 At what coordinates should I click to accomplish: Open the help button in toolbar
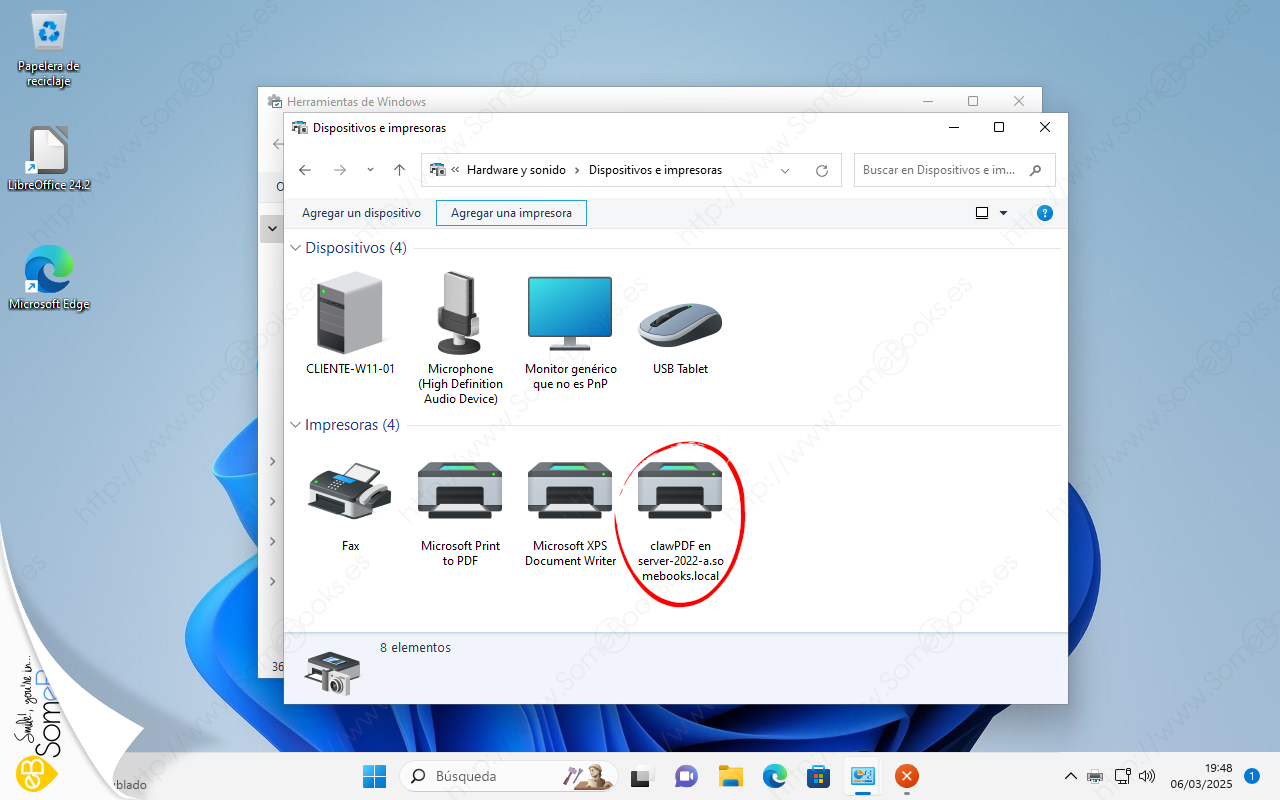tap(1045, 213)
